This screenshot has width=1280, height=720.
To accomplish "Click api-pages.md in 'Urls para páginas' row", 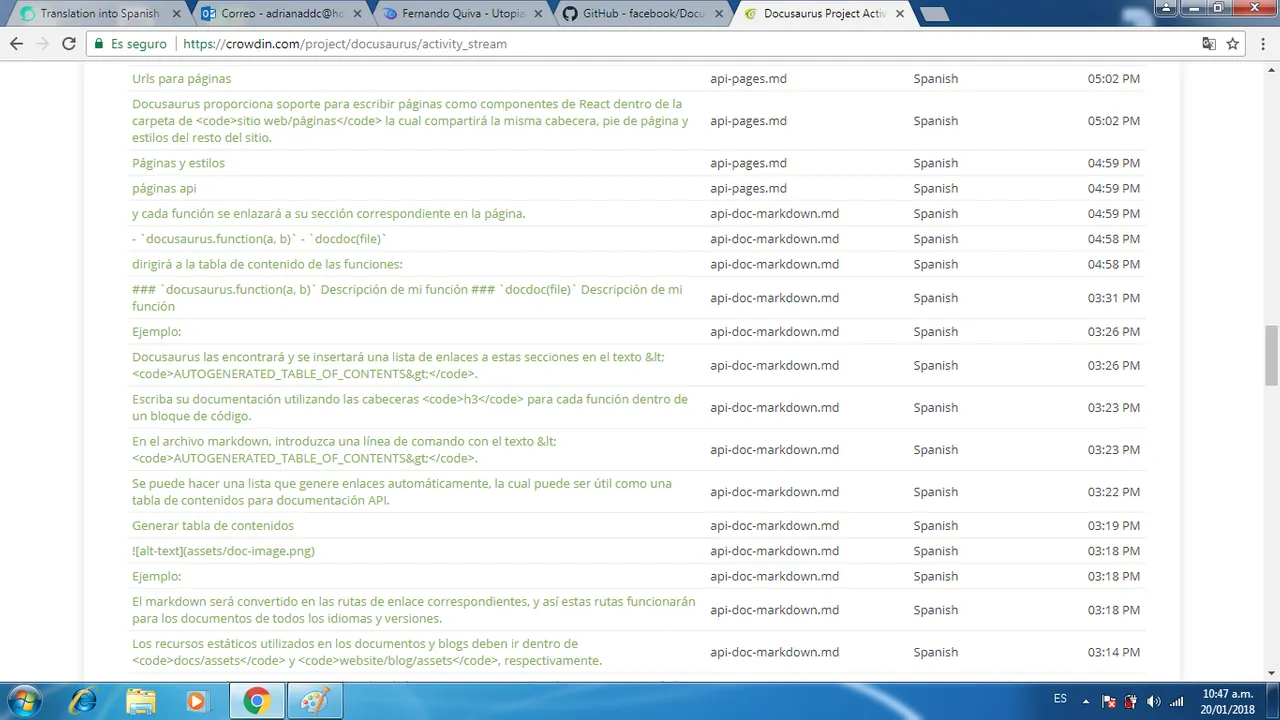I will coord(748,79).
